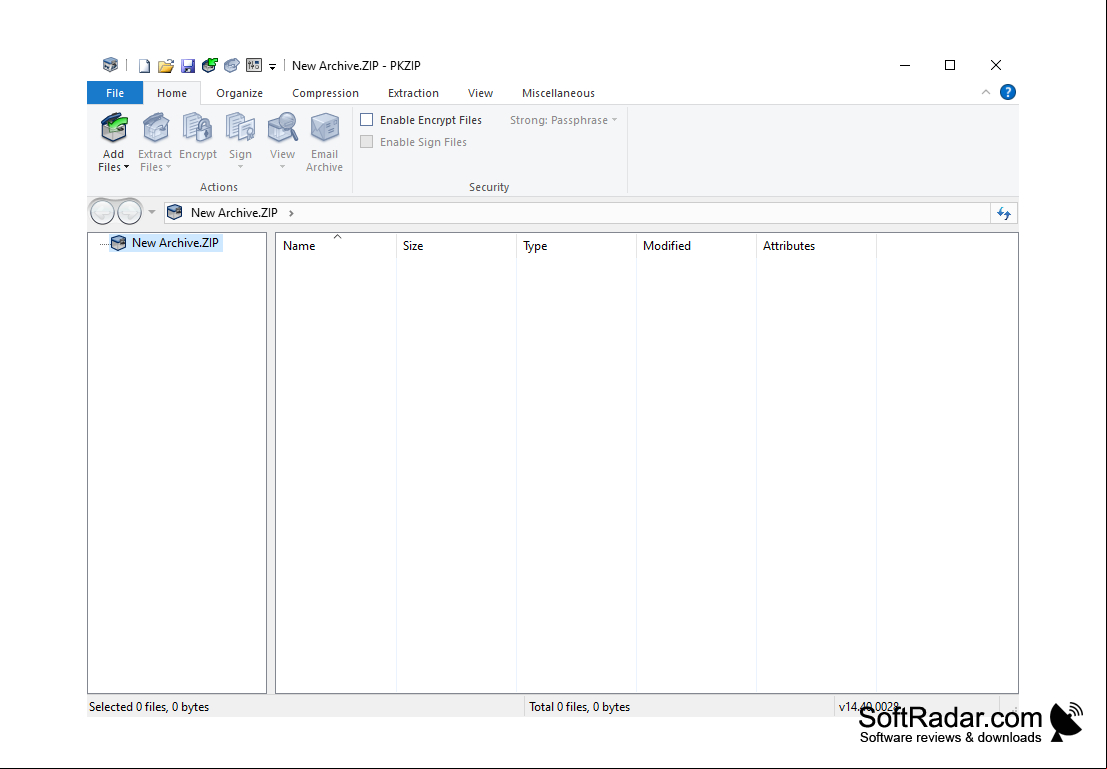Click New Archive.ZIP in the address bar
The width and height of the screenshot is (1107, 769).
coord(234,213)
